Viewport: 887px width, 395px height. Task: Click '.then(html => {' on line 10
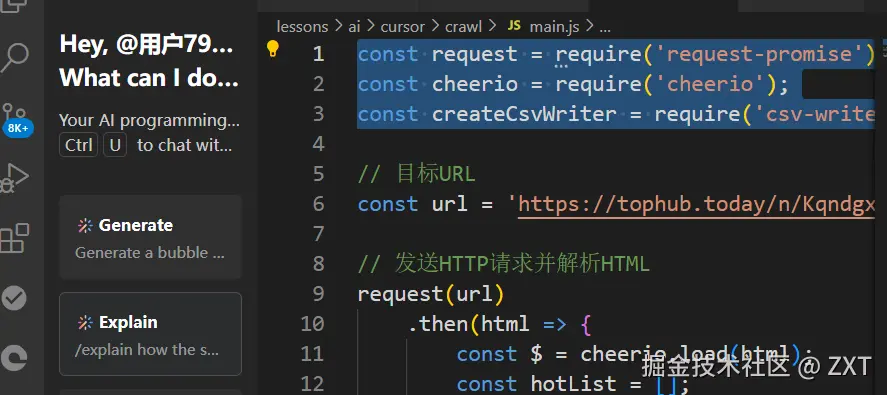click(500, 324)
